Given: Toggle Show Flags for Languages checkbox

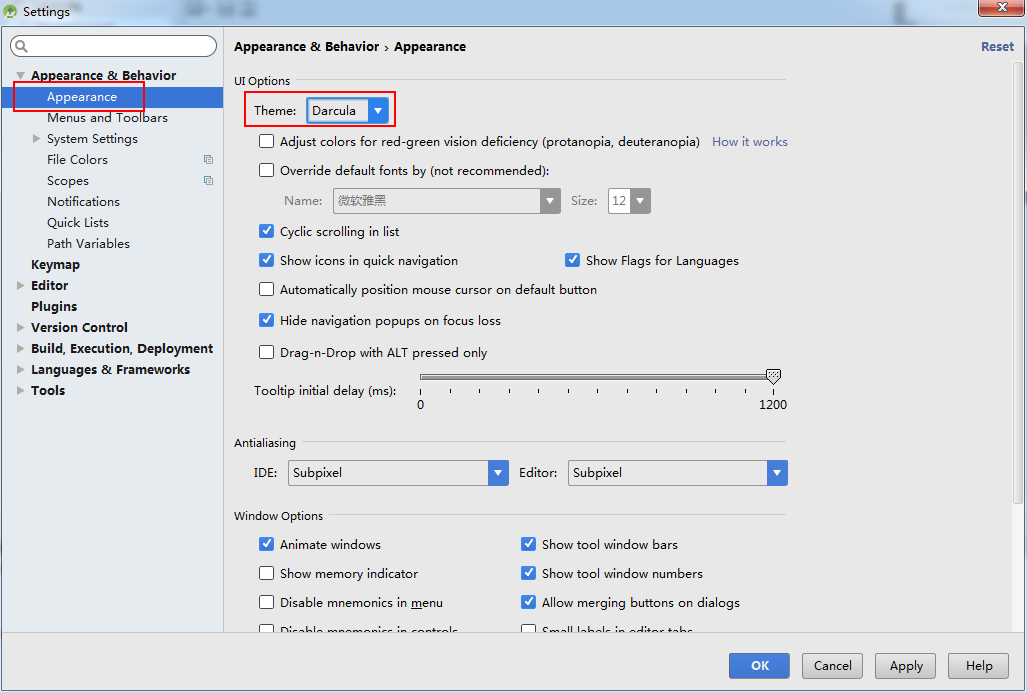Looking at the screenshot, I should pyautogui.click(x=572, y=260).
